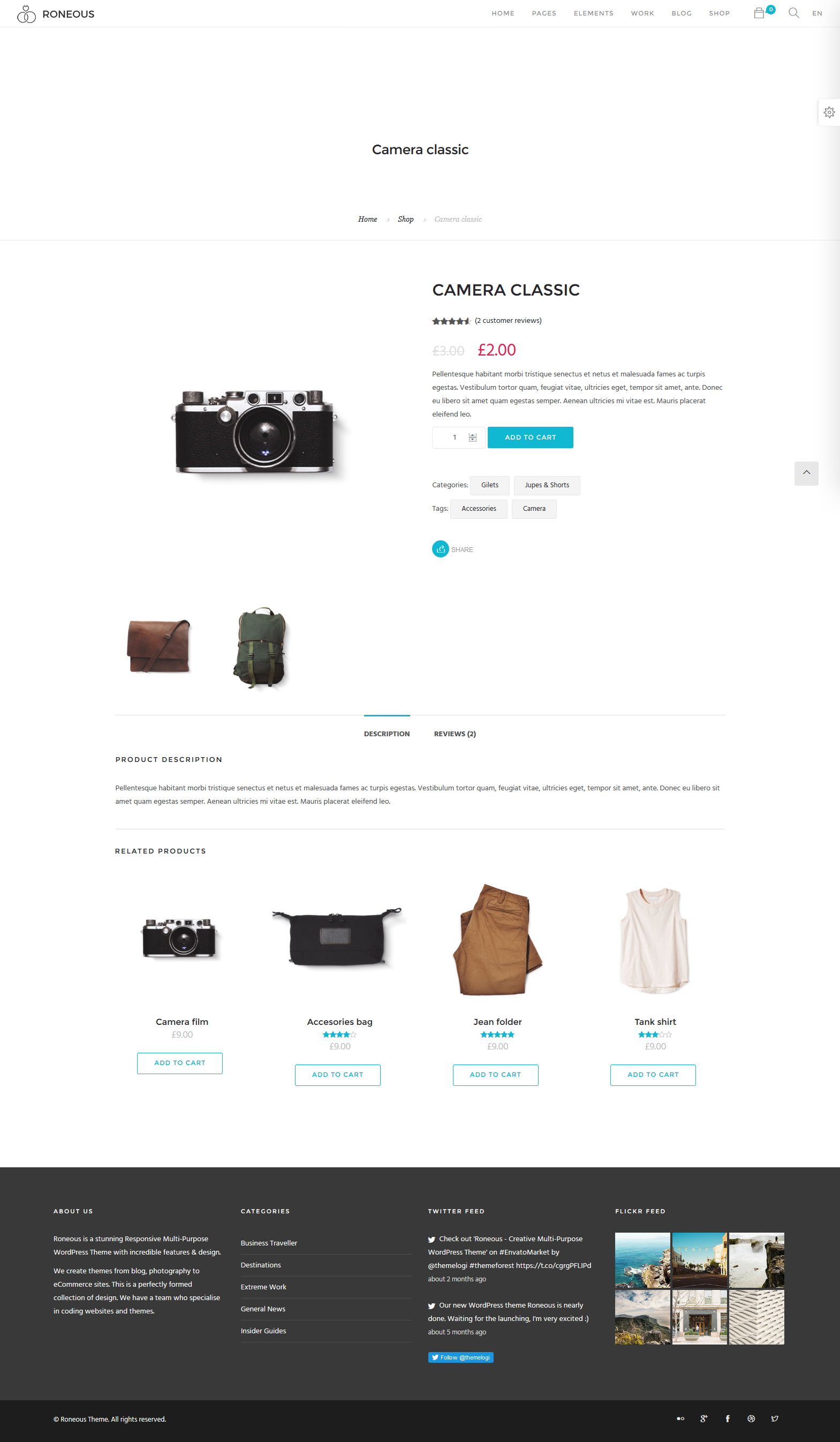
Task: Click the back-to-top arrow button
Action: click(806, 473)
